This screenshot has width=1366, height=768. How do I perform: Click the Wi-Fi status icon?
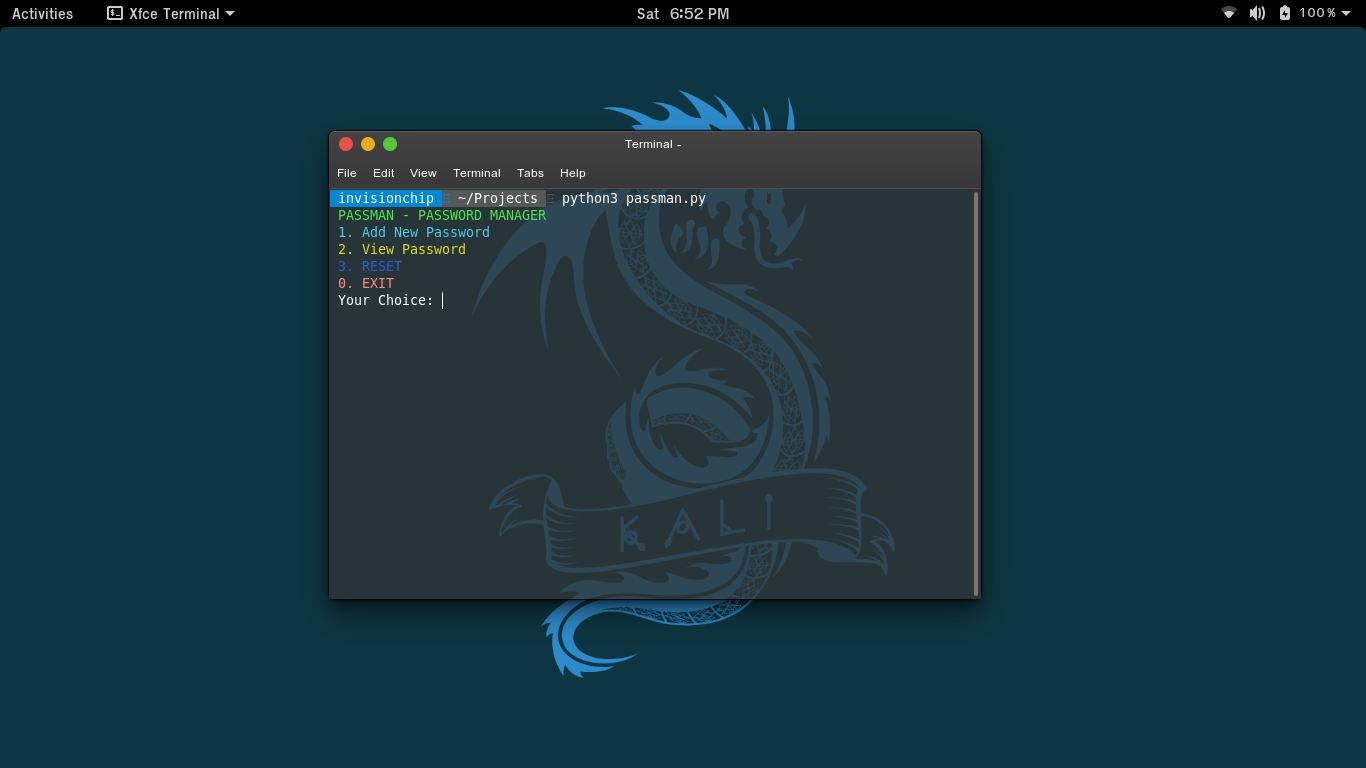(1228, 13)
